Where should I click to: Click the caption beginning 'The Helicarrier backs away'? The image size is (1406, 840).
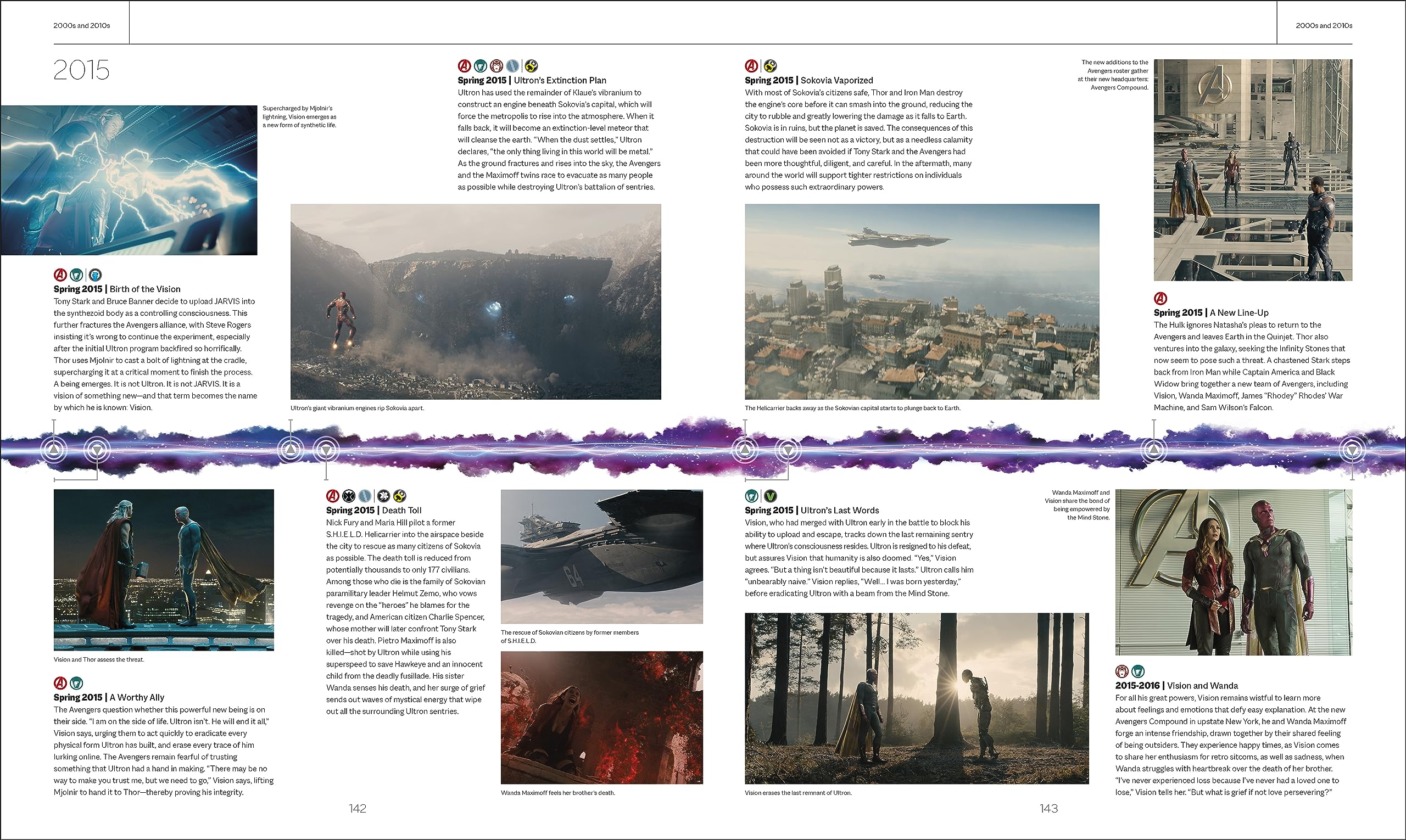tap(853, 408)
